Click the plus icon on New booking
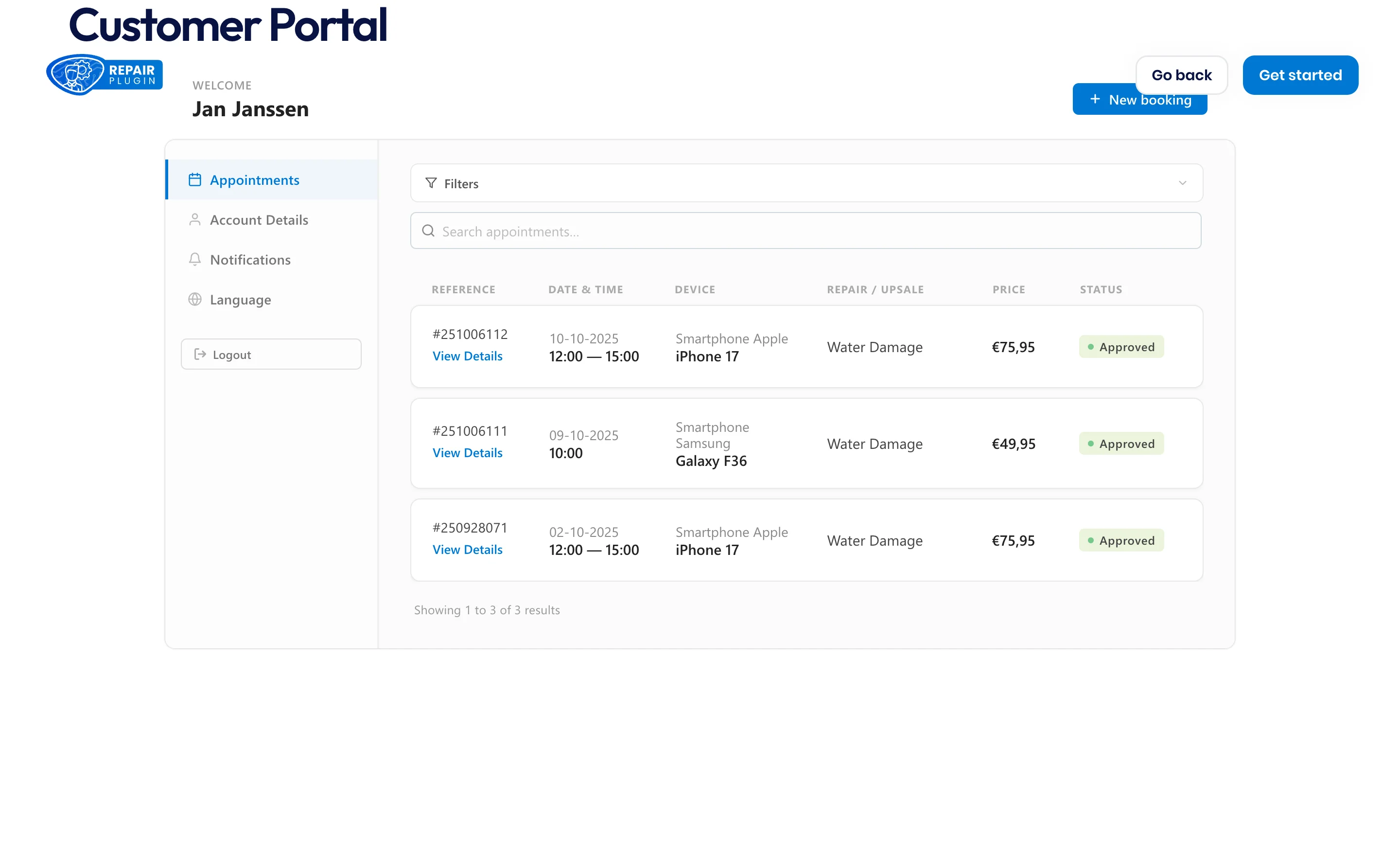 1095,100
